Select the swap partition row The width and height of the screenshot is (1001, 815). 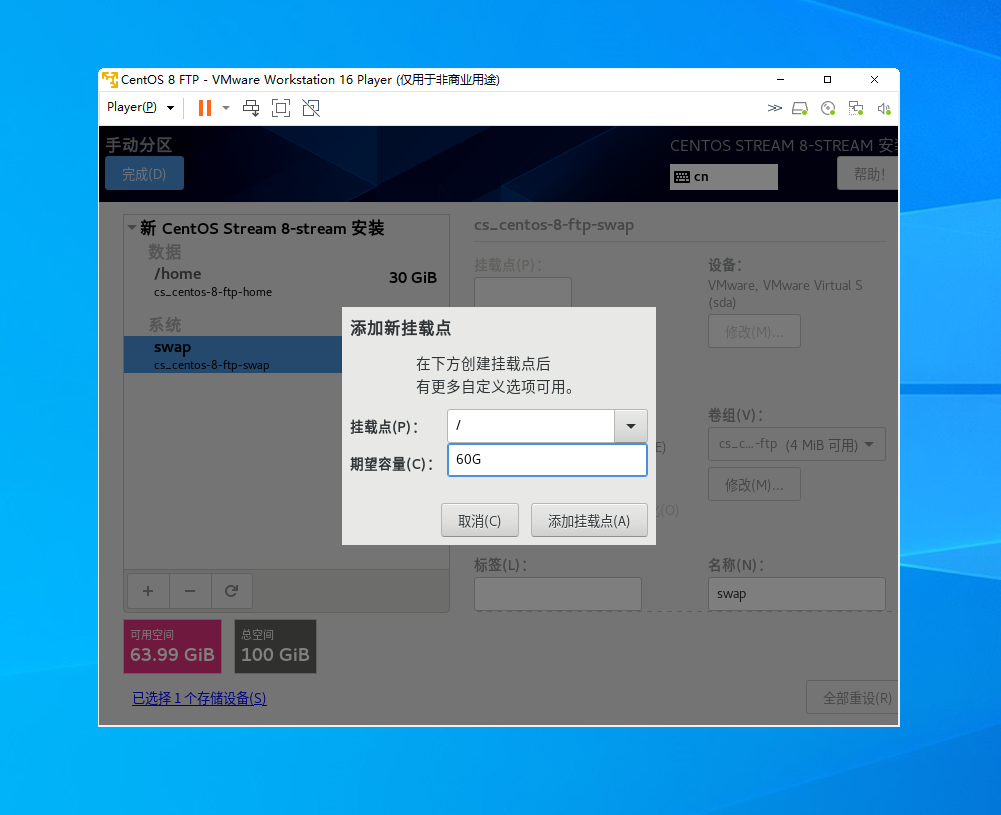(233, 355)
